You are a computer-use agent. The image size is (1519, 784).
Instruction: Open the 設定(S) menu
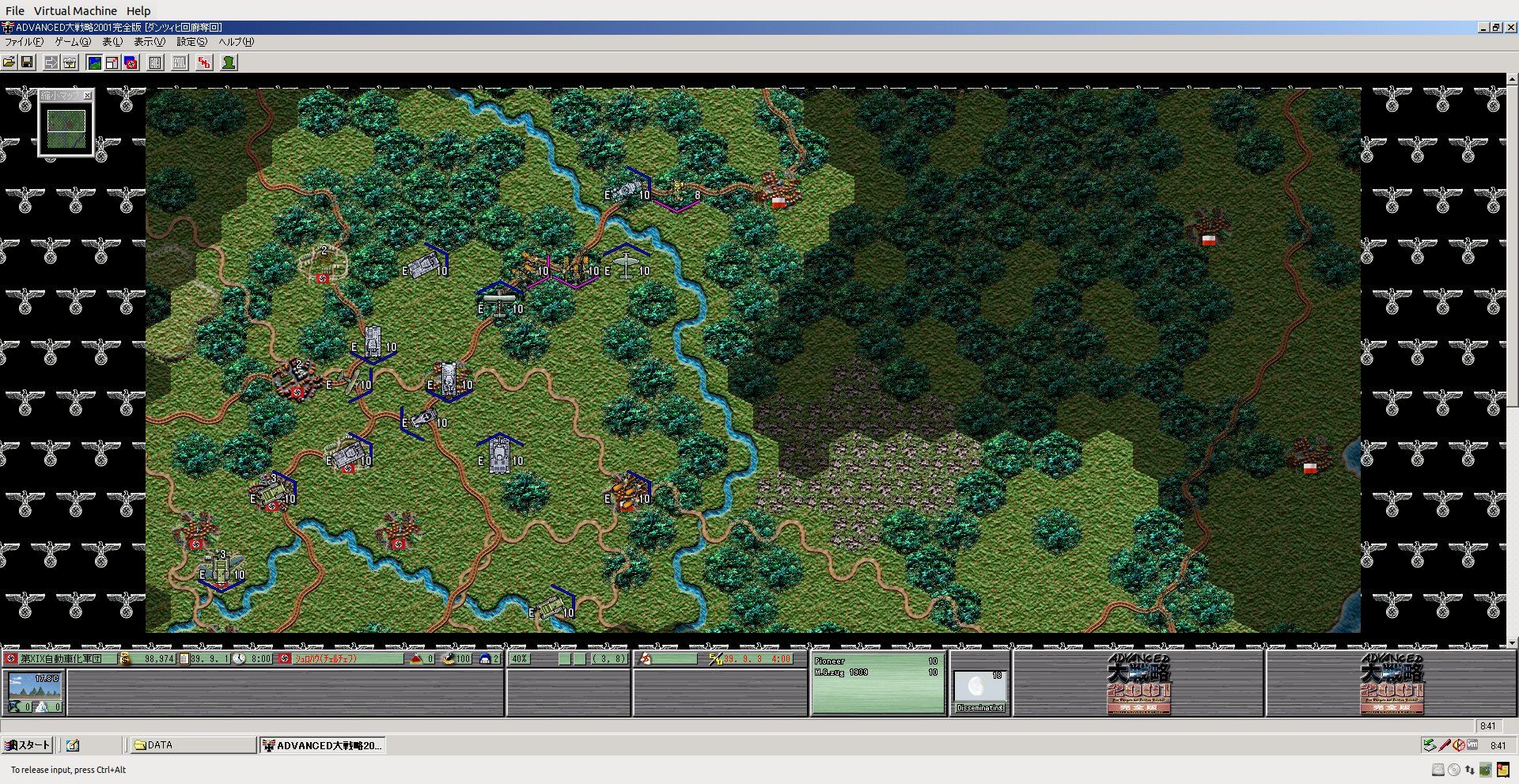click(192, 42)
